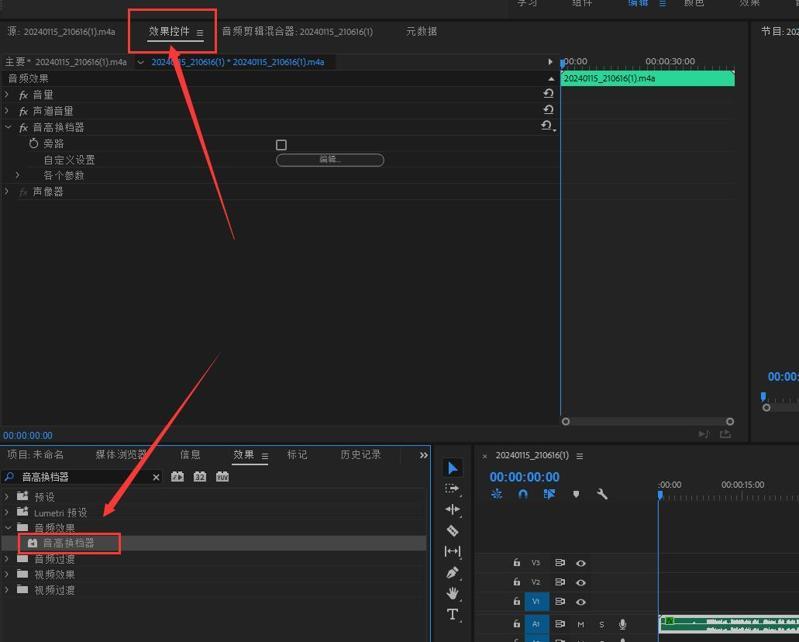Expand the 视频效果 folder
The height and width of the screenshot is (642, 799).
[x=7, y=574]
